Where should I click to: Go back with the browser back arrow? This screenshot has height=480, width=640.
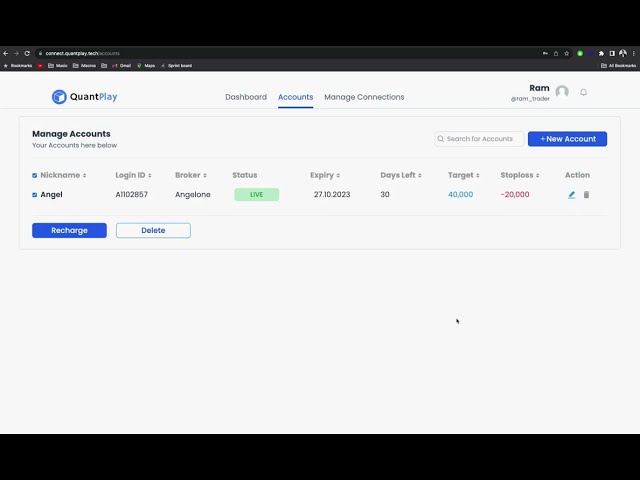6,53
